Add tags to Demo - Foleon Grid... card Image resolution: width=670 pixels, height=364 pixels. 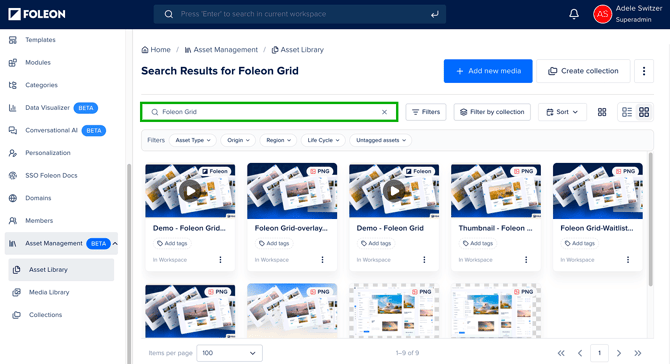coord(172,244)
